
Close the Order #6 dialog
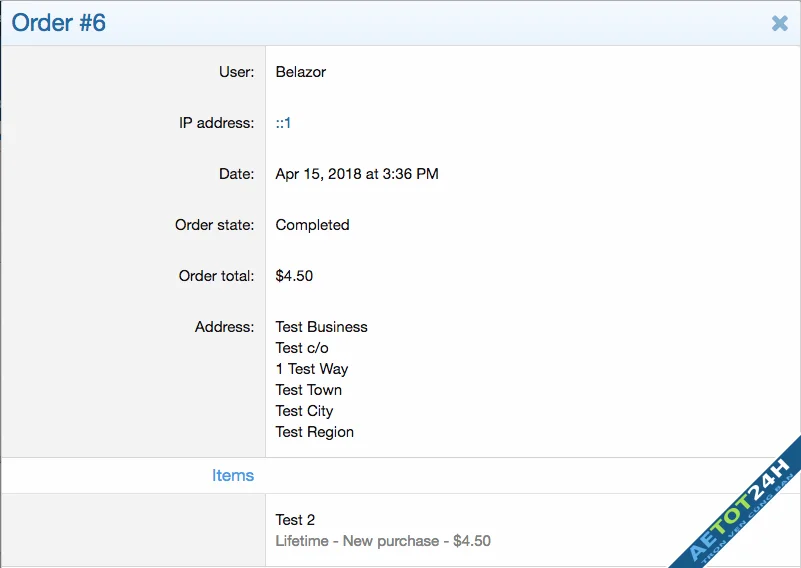click(x=779, y=23)
